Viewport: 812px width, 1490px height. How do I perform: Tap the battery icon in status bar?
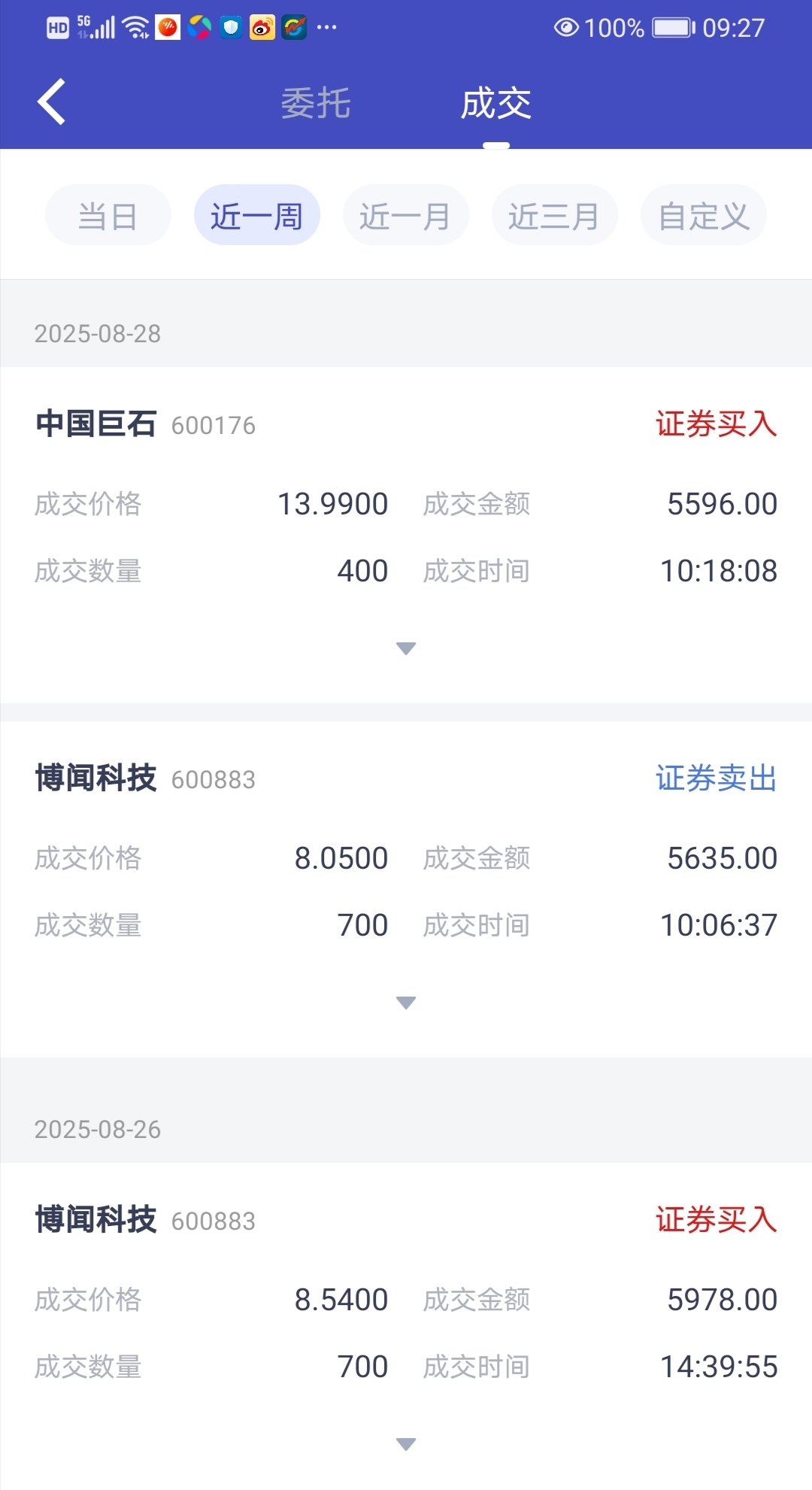[673, 28]
